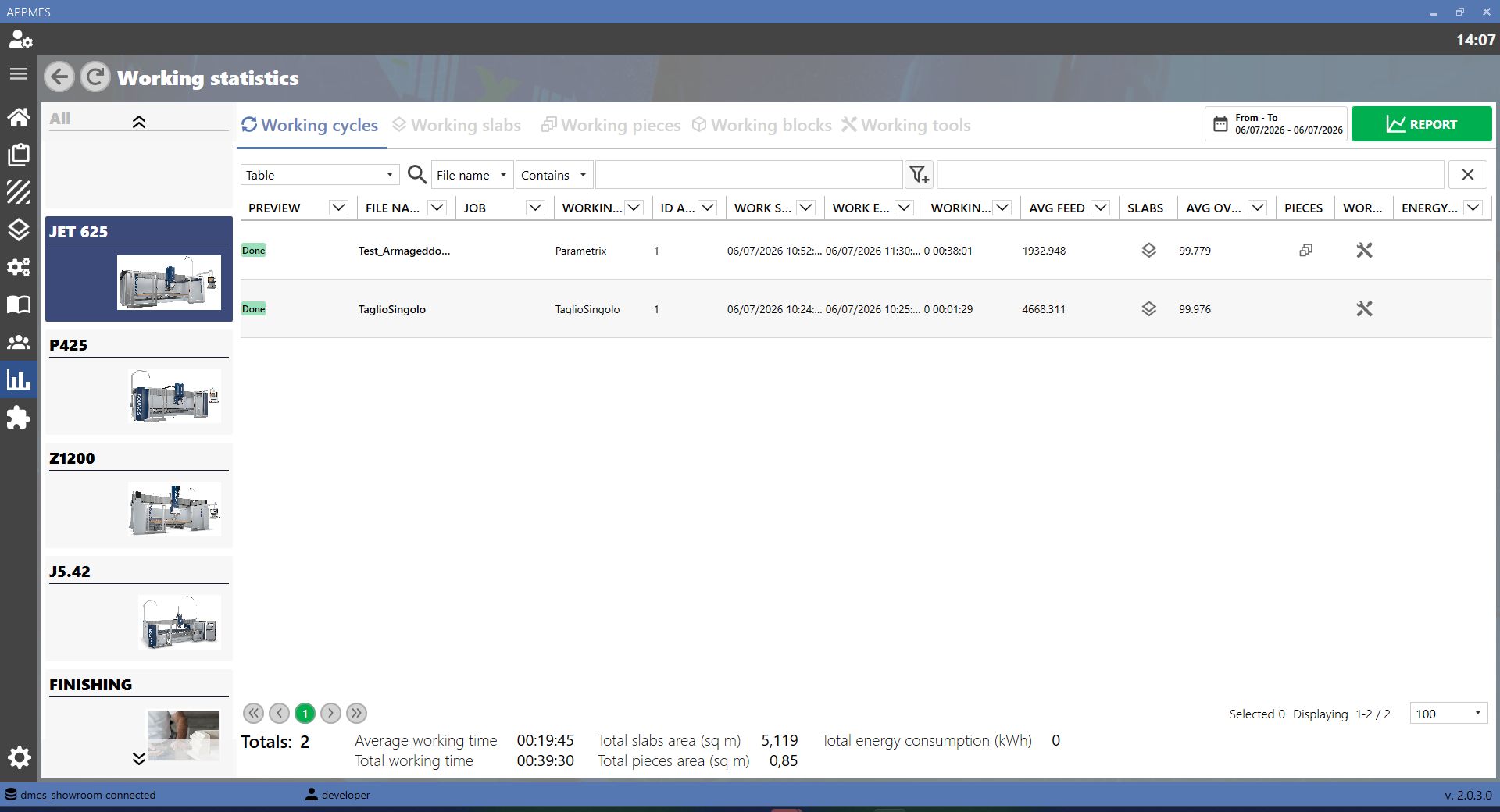Select the J5.42 machine card
Screen dimensions: 1500x812
(x=139, y=608)
